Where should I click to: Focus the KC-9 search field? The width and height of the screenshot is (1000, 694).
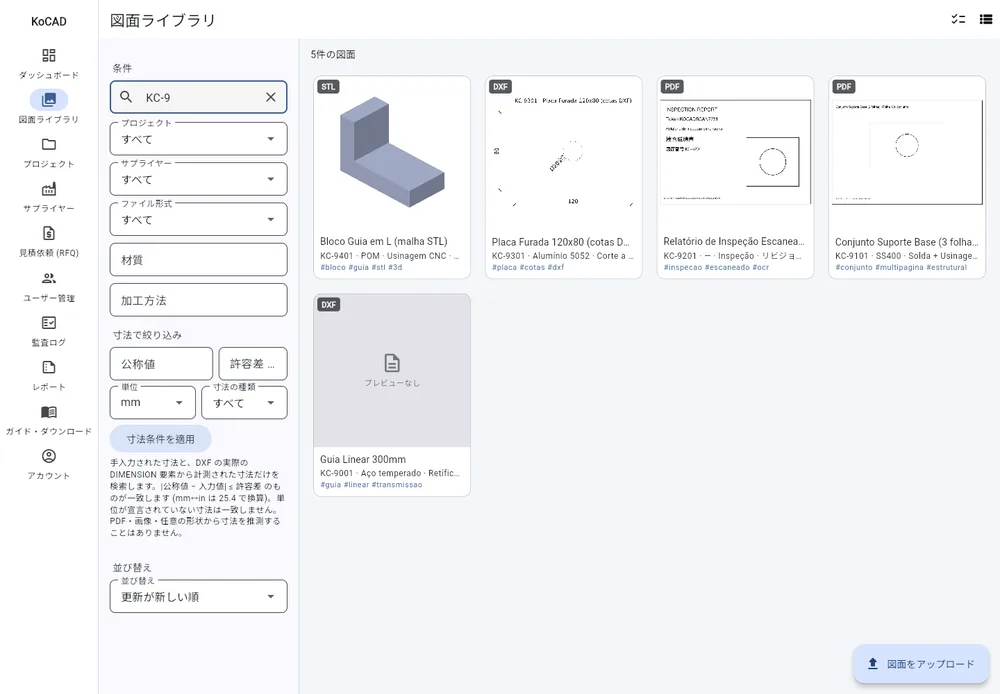pyautogui.click(x=198, y=97)
